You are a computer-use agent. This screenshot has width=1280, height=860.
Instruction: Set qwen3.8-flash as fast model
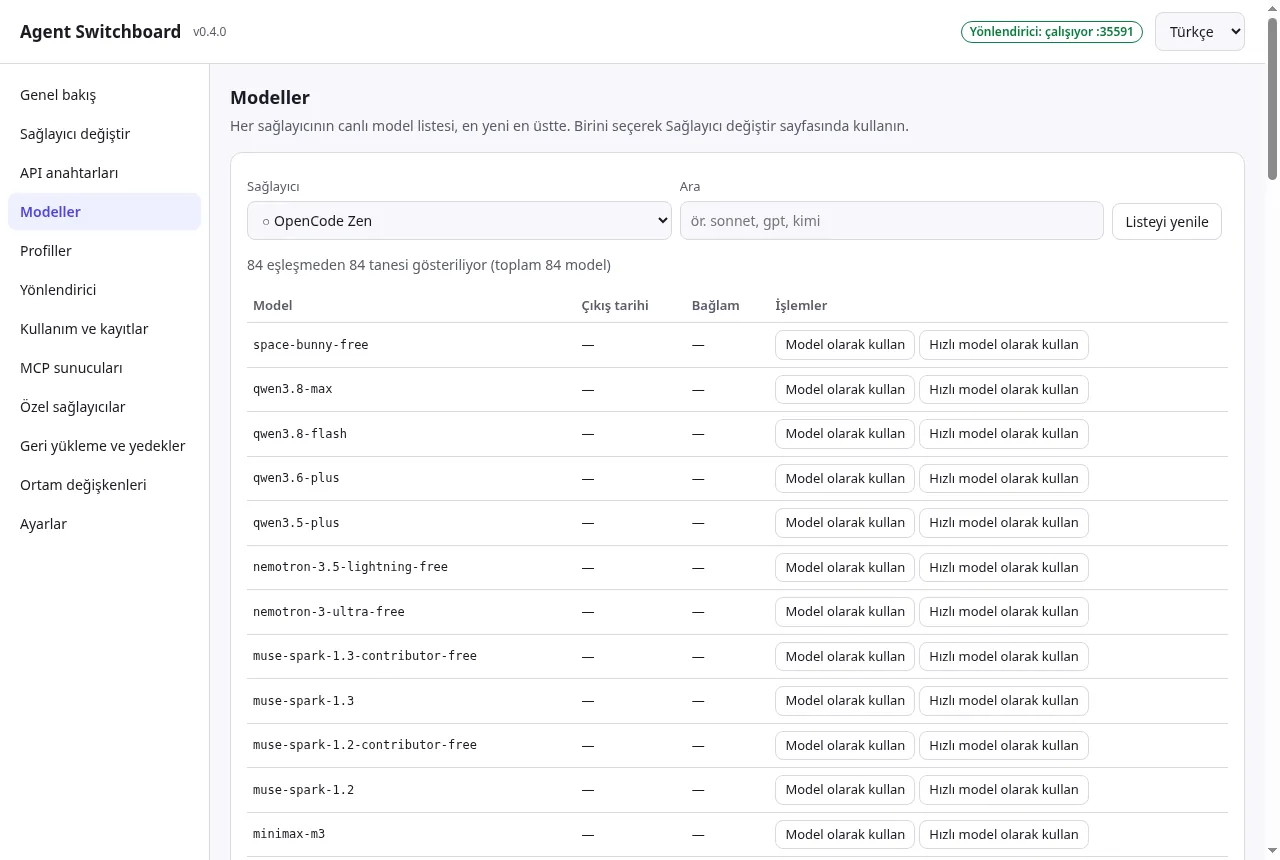tap(1004, 434)
